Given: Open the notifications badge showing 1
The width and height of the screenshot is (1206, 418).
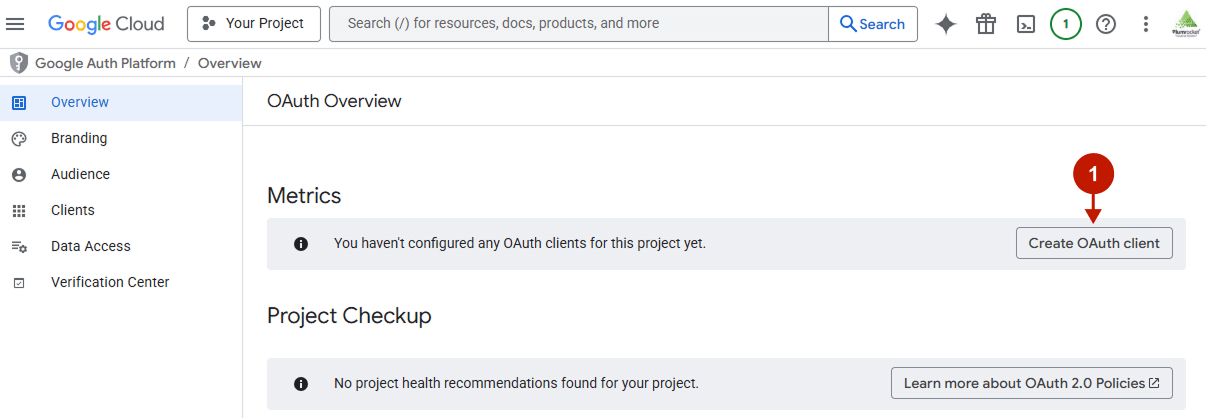Looking at the screenshot, I should tap(1066, 24).
